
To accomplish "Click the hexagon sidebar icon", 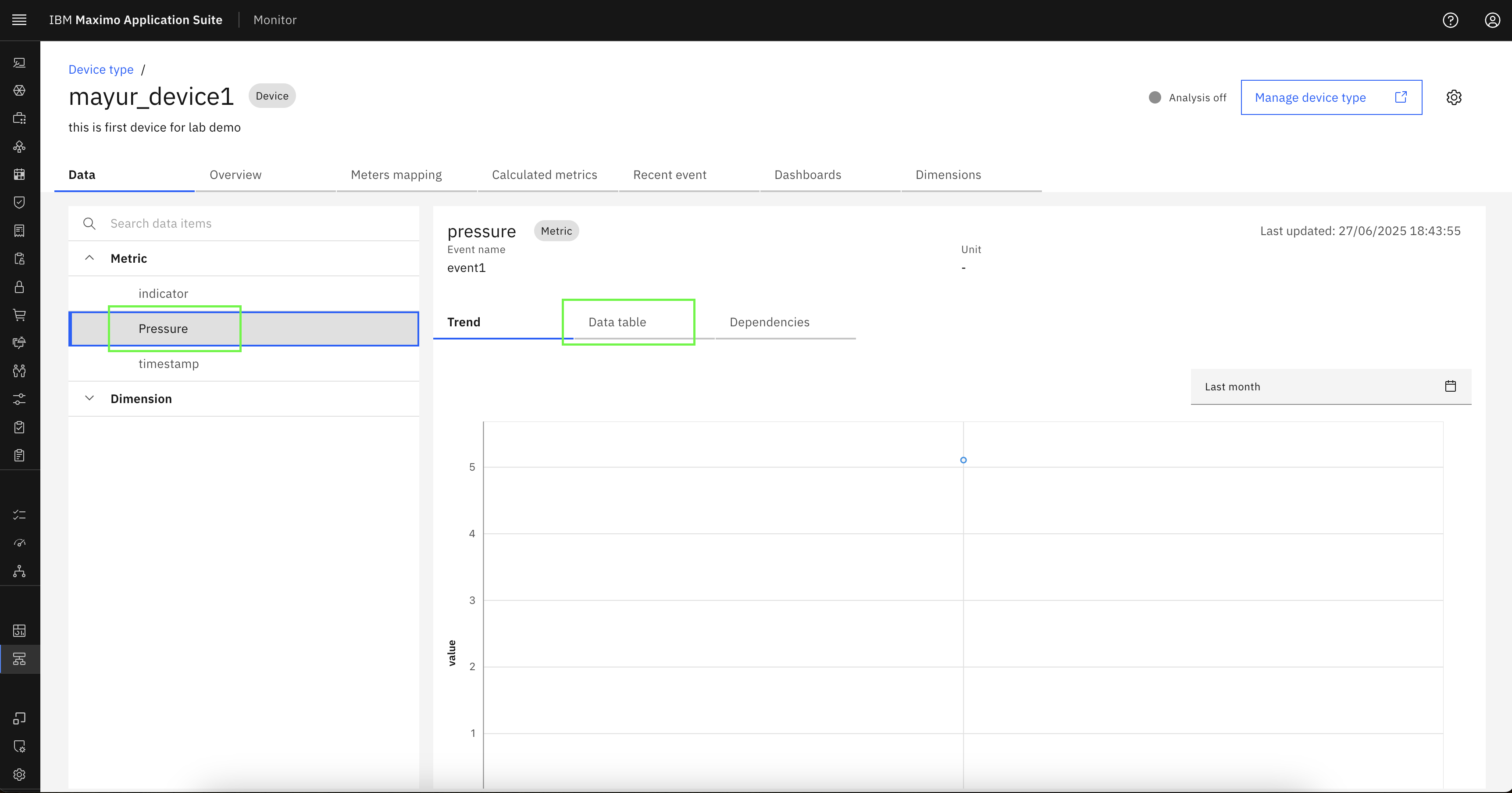I will click(19, 90).
